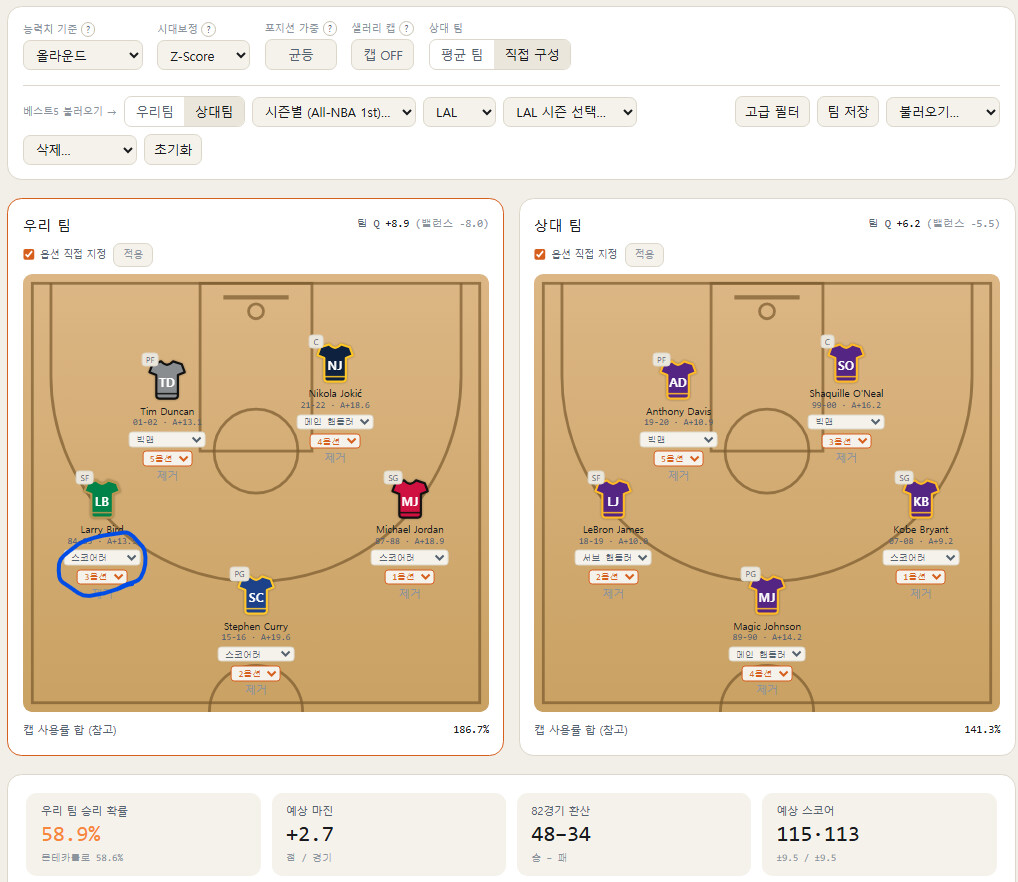Open the Z-Score era adjustment dropdown

click(203, 56)
